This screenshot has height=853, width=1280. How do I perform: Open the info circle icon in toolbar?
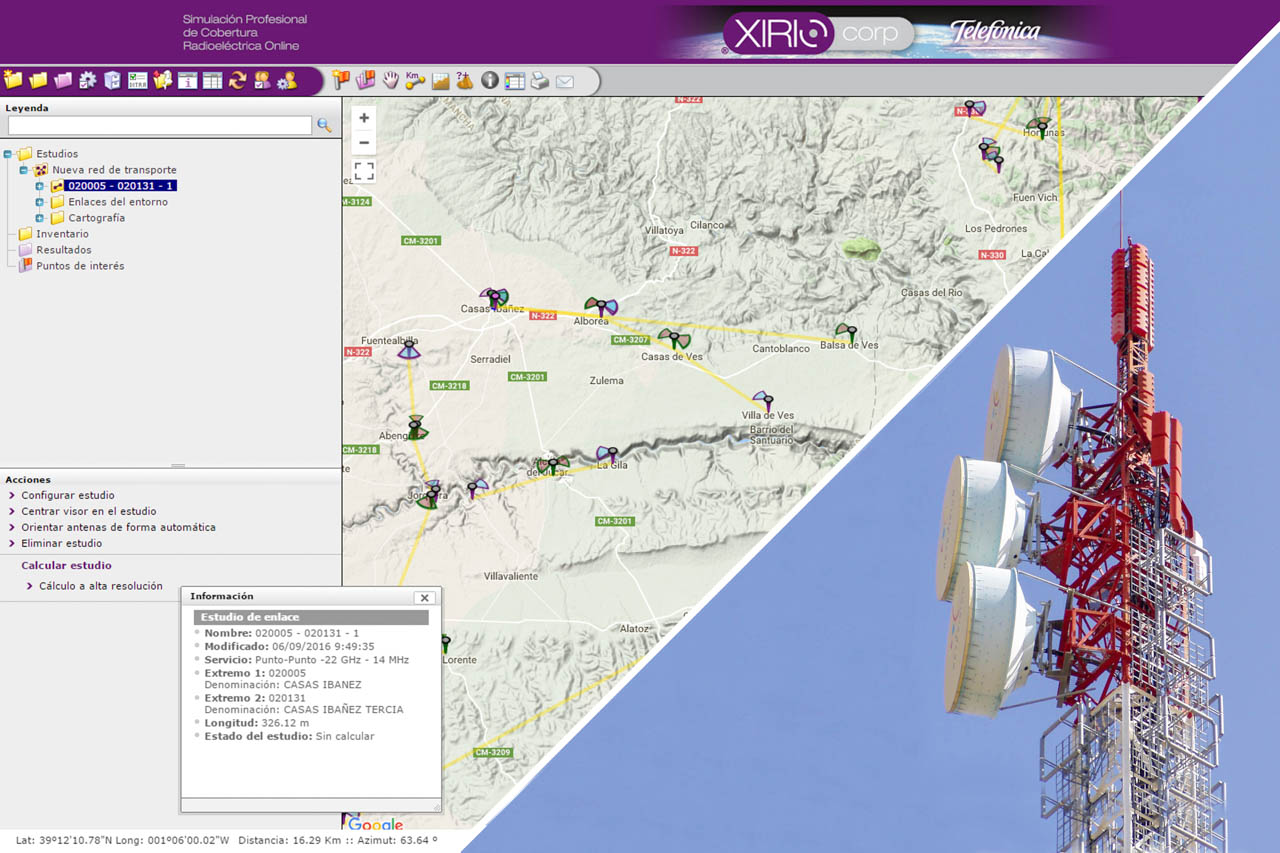[x=490, y=80]
